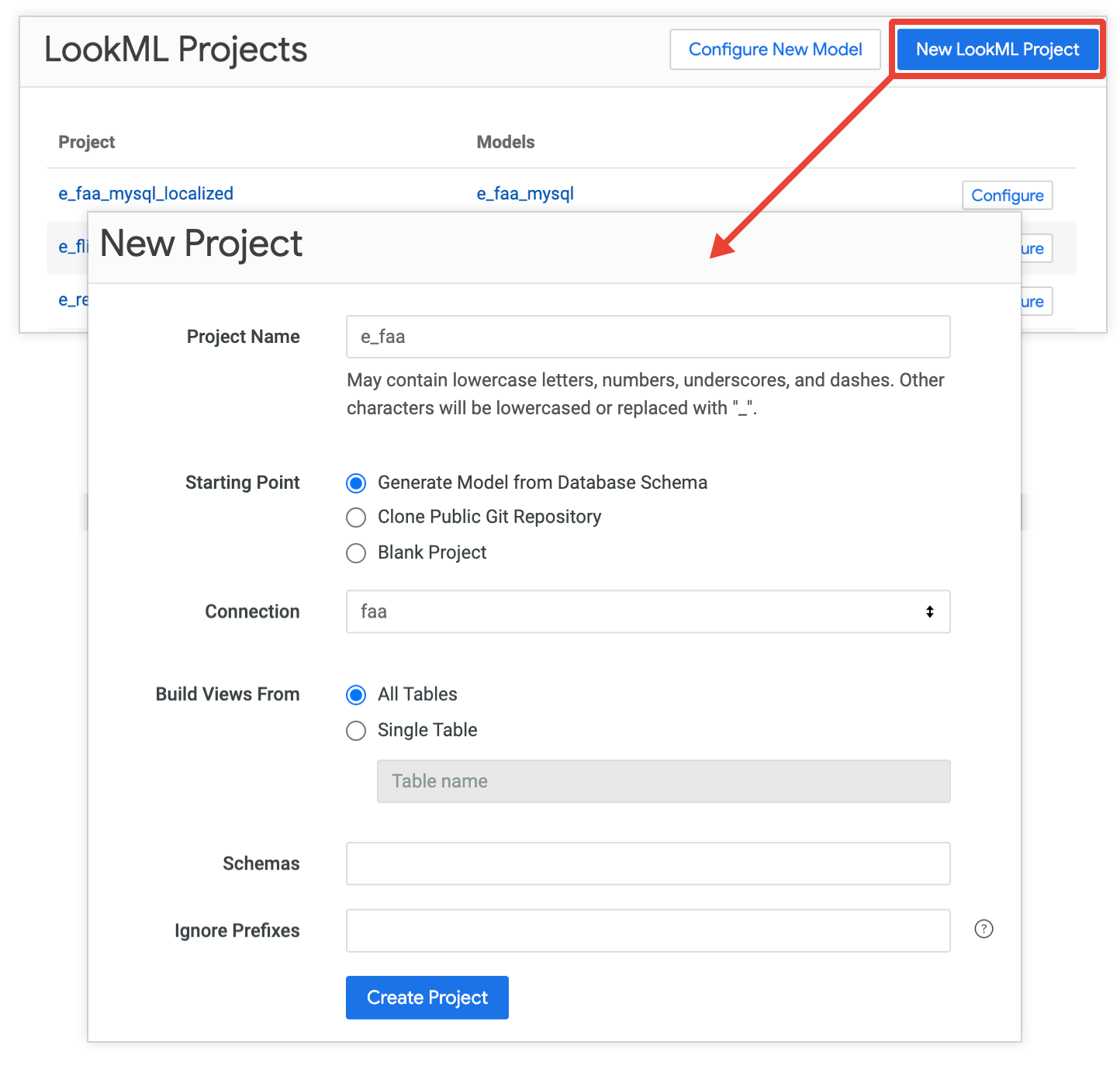Image resolution: width=1120 pixels, height=1066 pixels.
Task: Open the Connection dropdown showing faa
Action: click(648, 612)
